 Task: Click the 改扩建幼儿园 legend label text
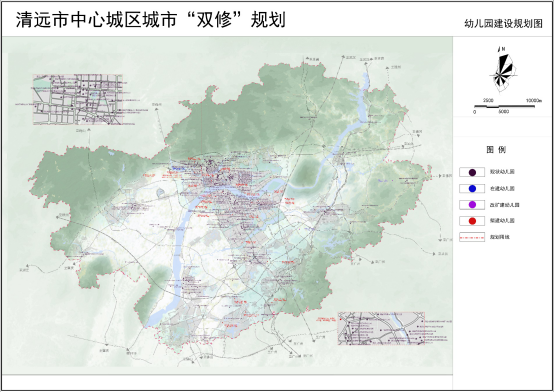pyautogui.click(x=504, y=205)
